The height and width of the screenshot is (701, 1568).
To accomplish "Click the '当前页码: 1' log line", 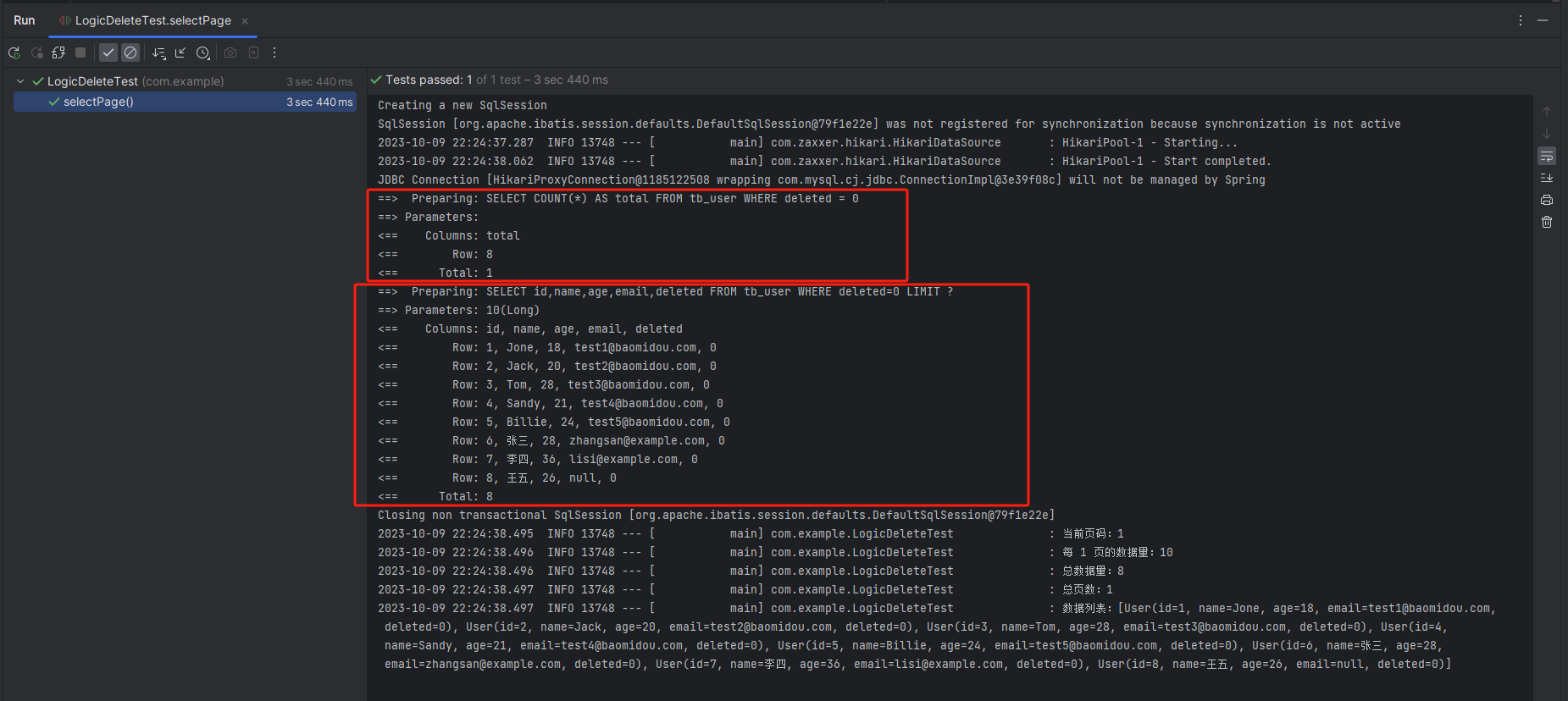I will tap(751, 533).
